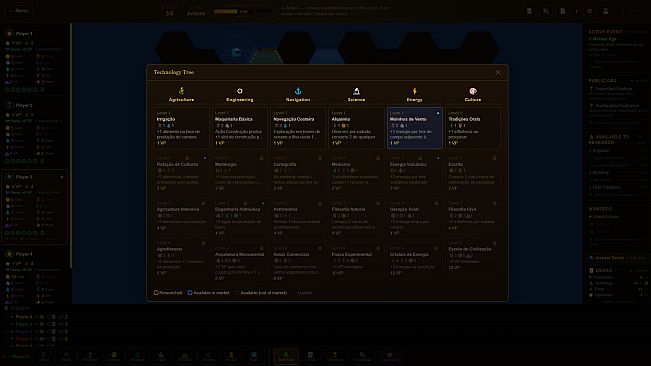651x366 pixels.
Task: Close the Technology Tree dialog
Action: tap(498, 72)
